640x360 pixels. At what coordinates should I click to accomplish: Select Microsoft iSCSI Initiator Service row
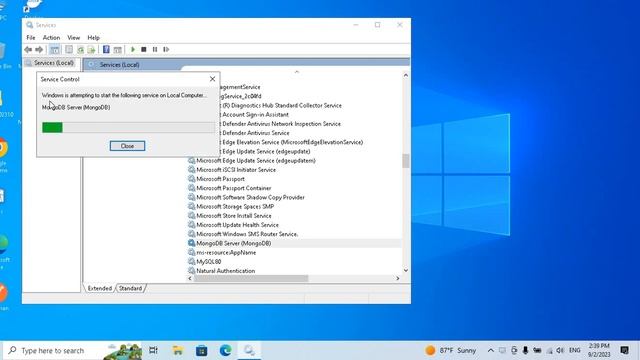click(236, 170)
